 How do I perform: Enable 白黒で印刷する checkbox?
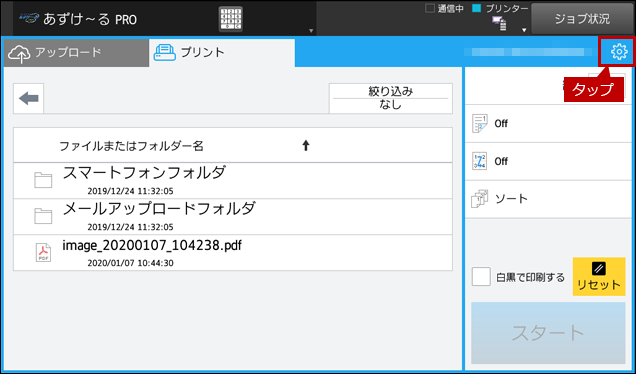click(x=481, y=277)
